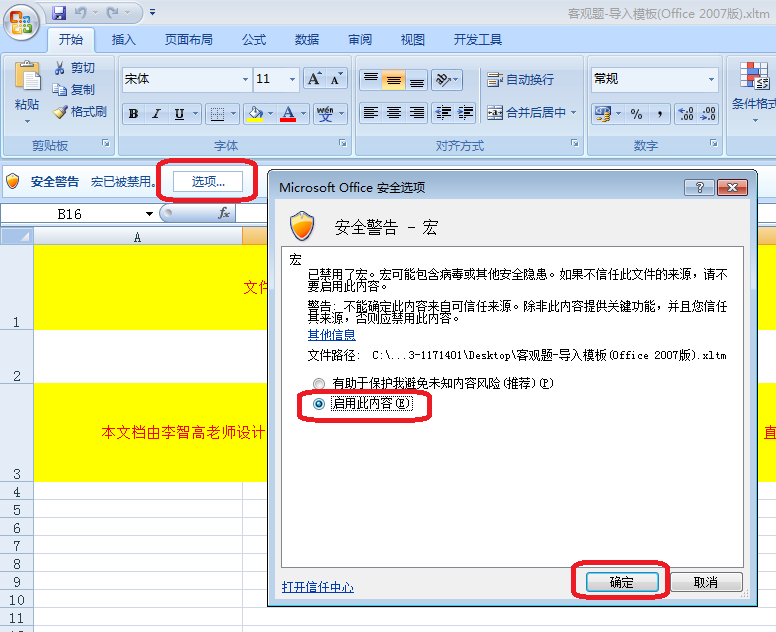The width and height of the screenshot is (776, 632).
Task: Save the workbook with the floppy icon
Action: pos(59,13)
